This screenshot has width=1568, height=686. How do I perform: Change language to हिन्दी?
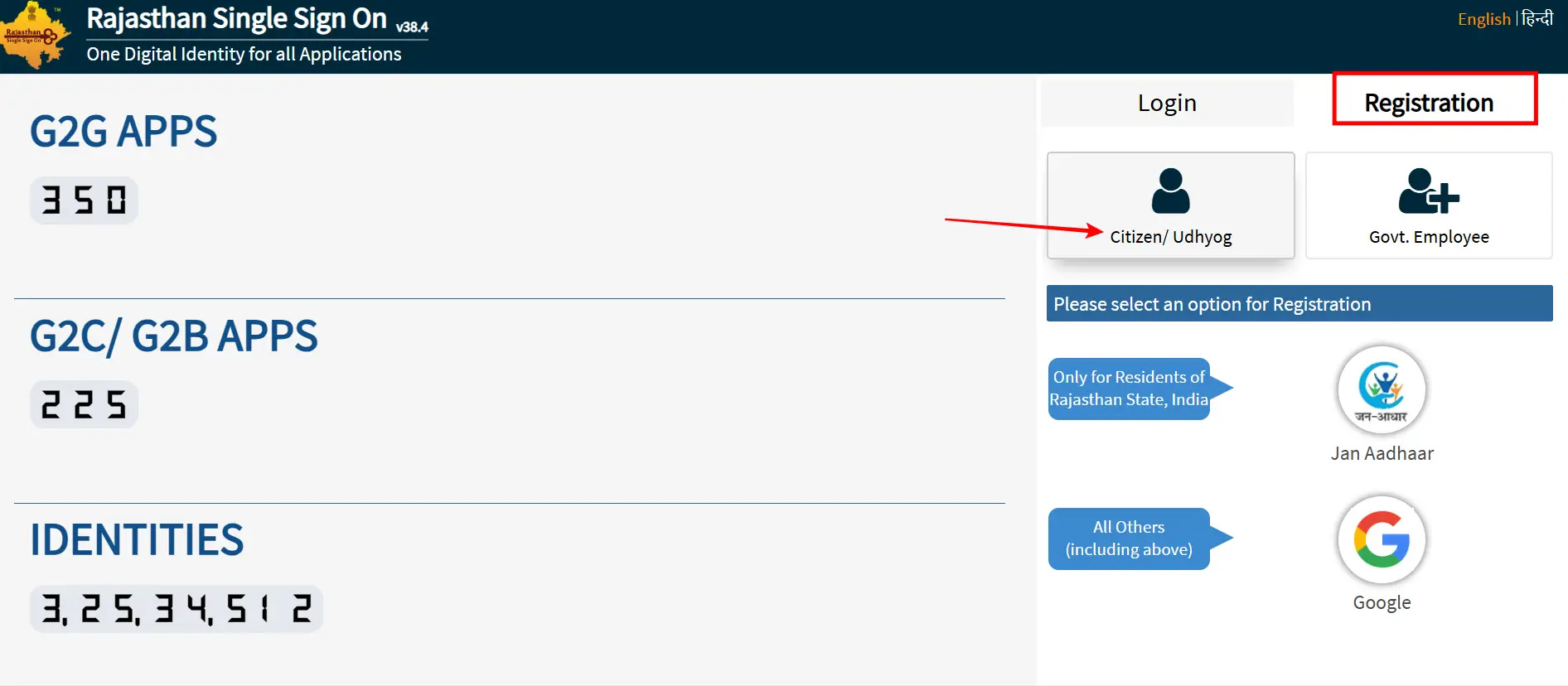click(x=1537, y=18)
